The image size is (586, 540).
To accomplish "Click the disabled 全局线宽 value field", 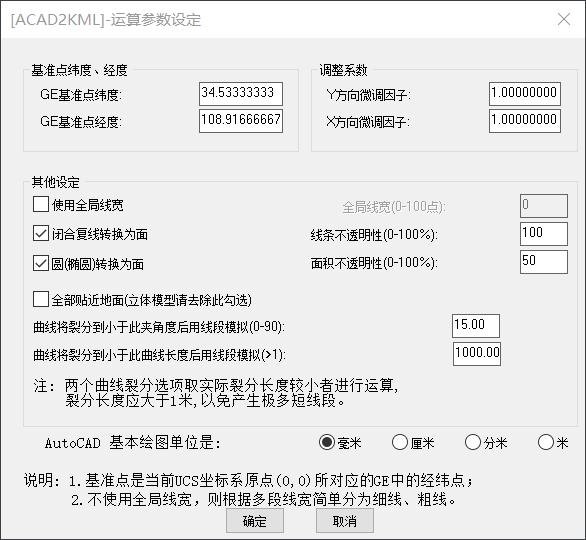I will tap(544, 206).
